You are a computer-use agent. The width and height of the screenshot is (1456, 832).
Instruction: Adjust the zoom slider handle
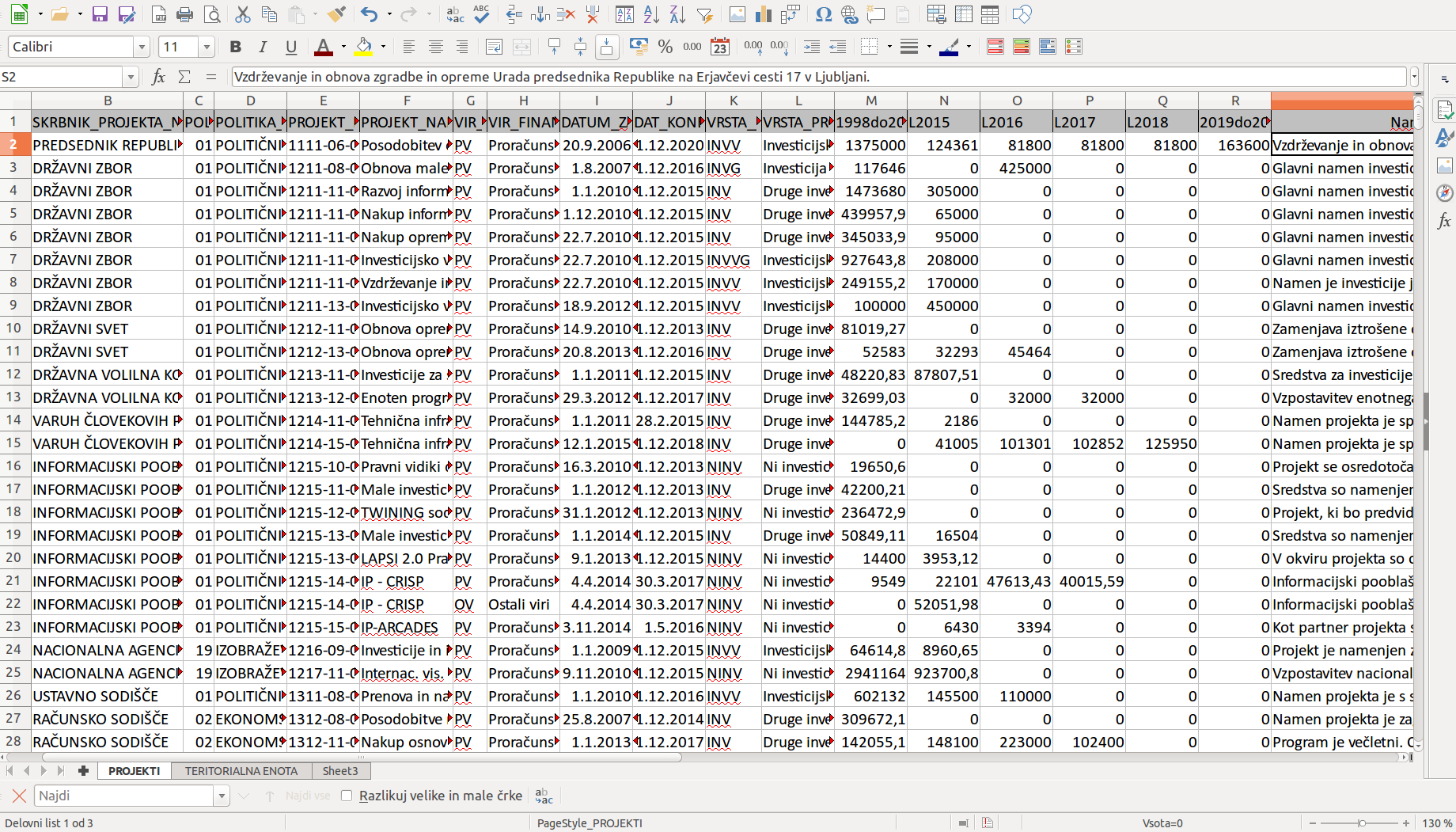pyautogui.click(x=1362, y=823)
